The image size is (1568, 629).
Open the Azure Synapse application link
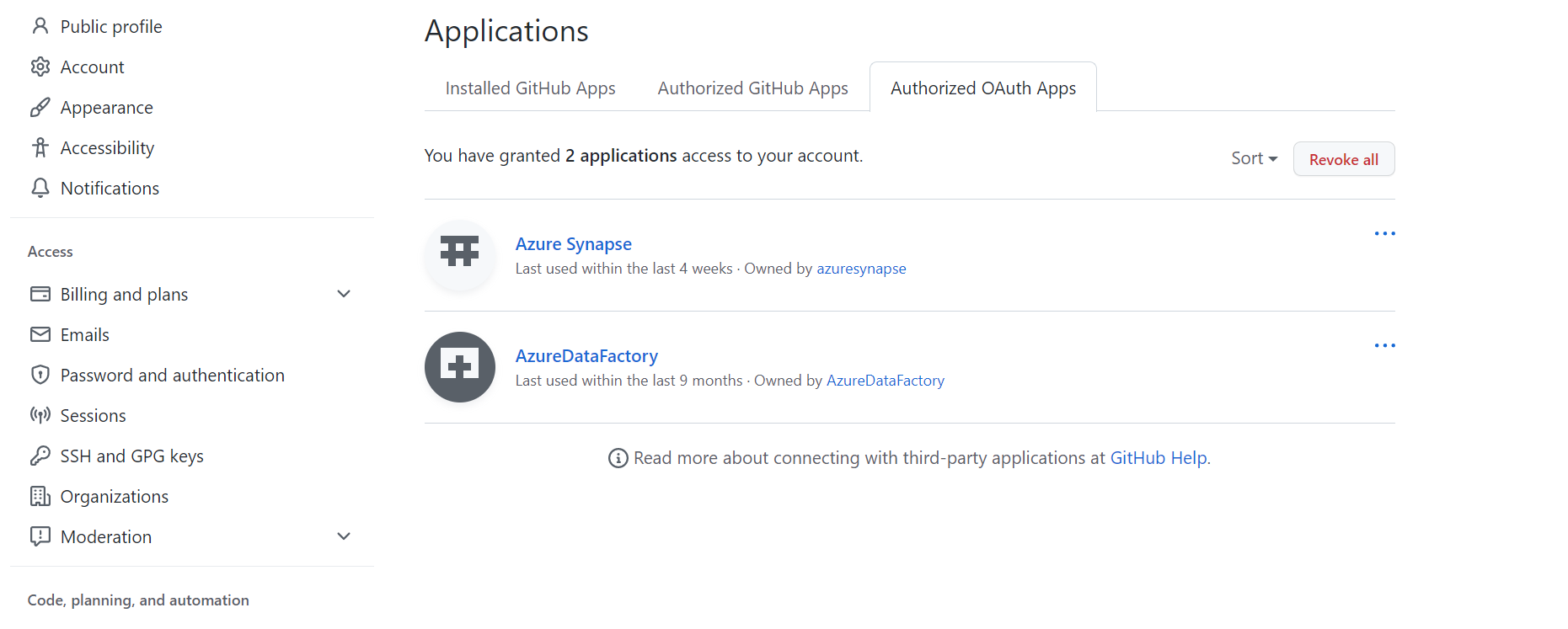click(573, 243)
